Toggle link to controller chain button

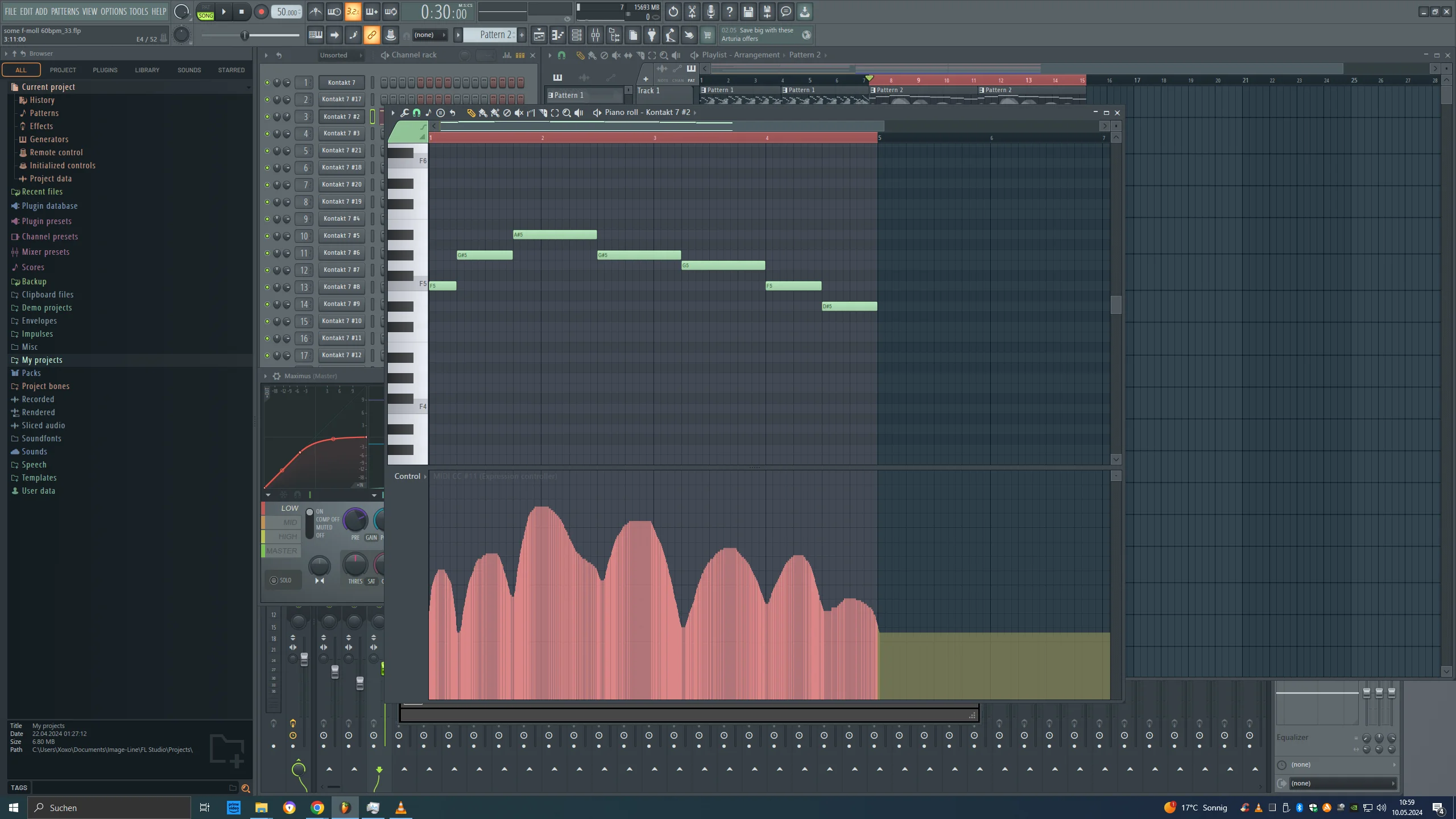(371, 35)
